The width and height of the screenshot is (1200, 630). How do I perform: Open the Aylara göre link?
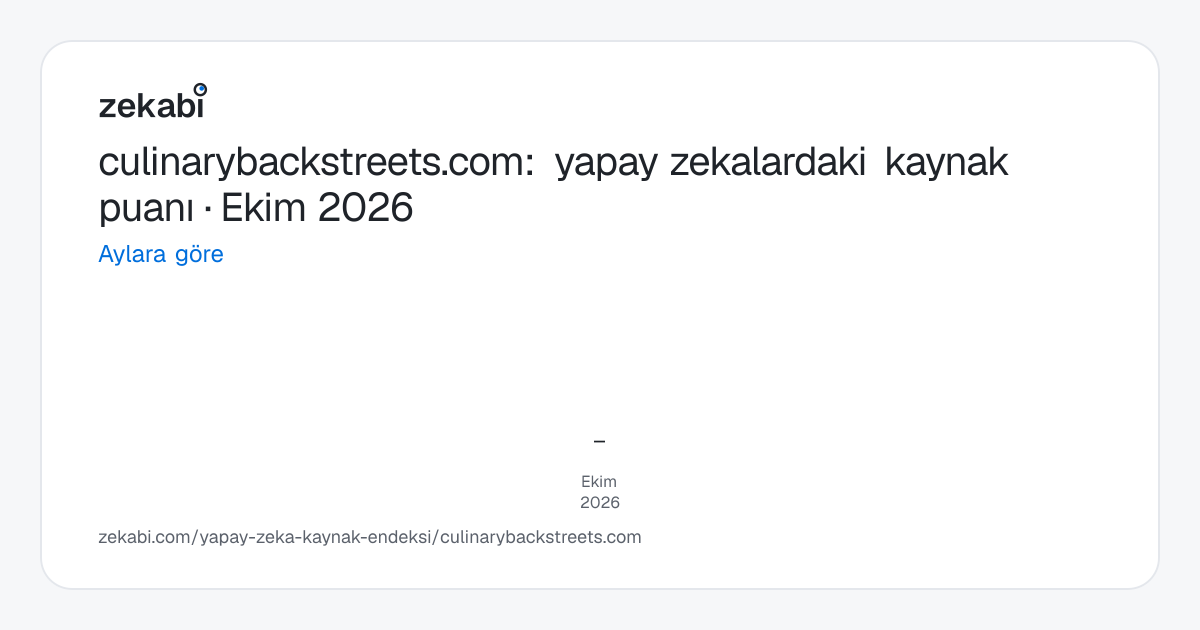click(x=161, y=254)
